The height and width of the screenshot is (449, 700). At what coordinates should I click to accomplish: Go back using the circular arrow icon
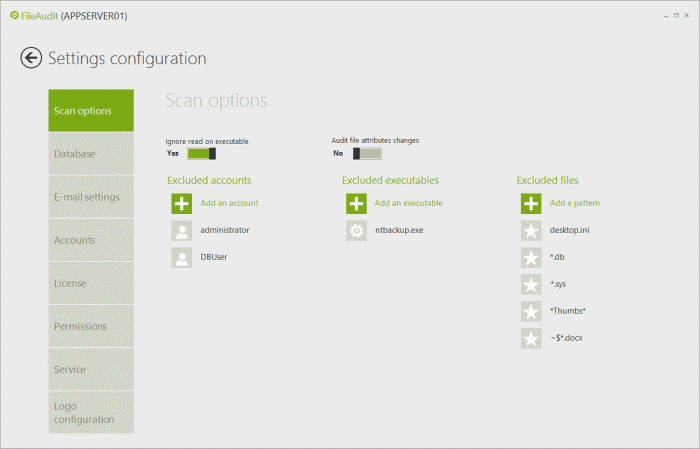tap(31, 58)
